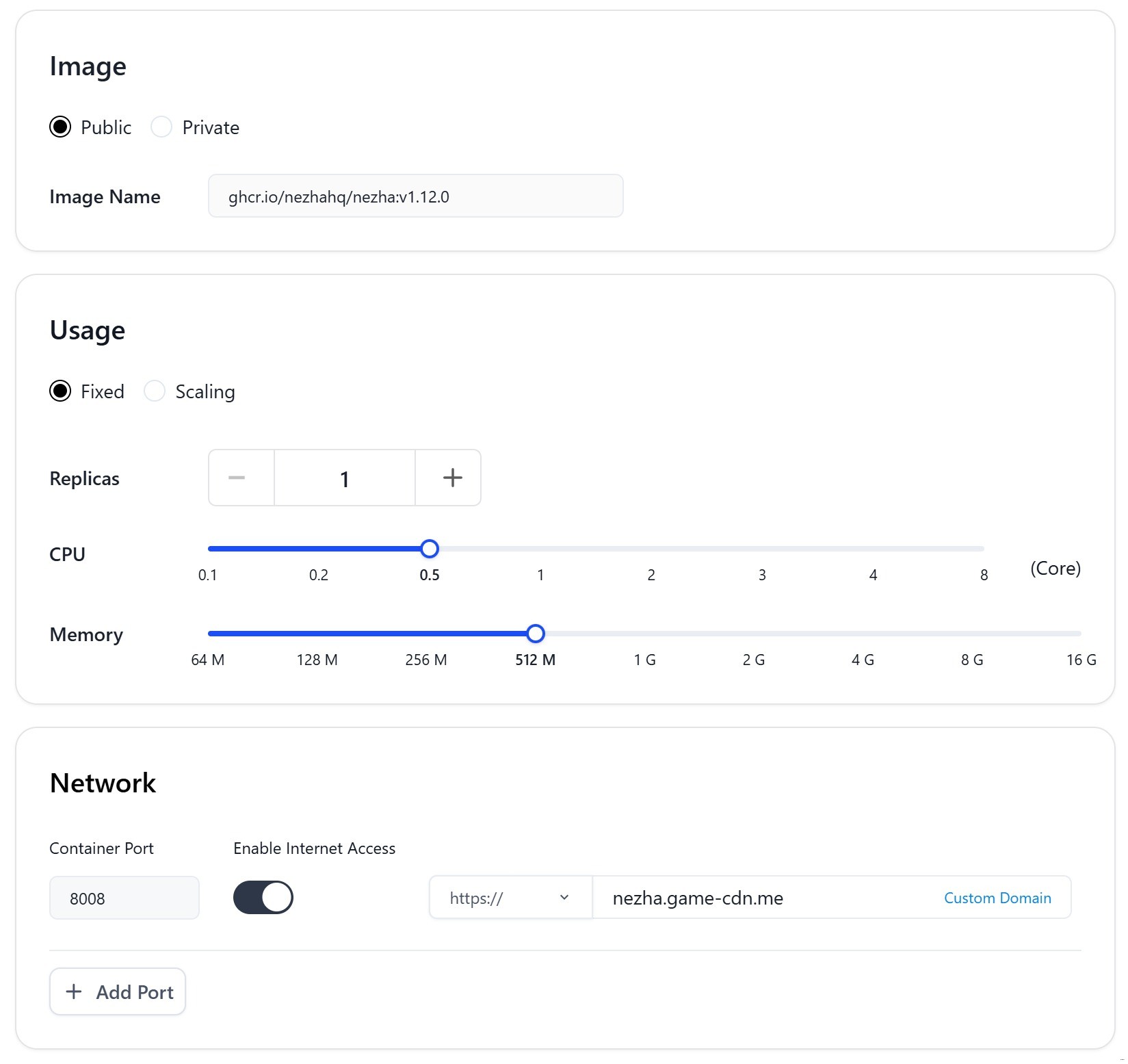Increase replicas with the plus icon
This screenshot has height=1064, width=1128.
(452, 478)
